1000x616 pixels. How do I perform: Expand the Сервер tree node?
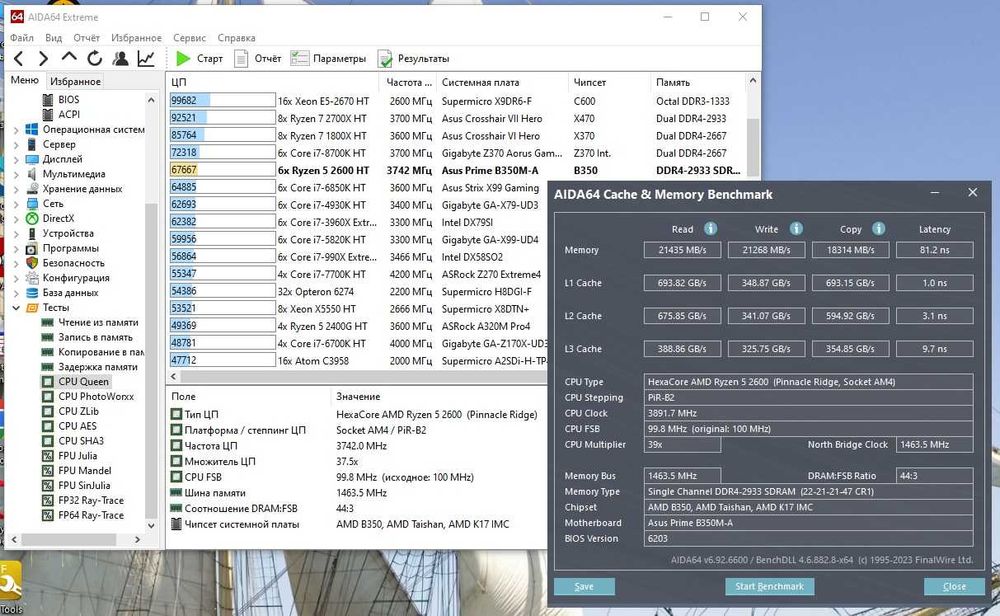[x=16, y=144]
